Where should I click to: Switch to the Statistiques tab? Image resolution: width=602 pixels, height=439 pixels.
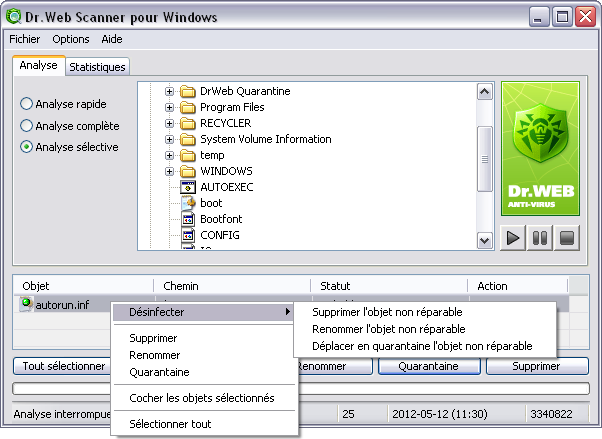point(97,67)
